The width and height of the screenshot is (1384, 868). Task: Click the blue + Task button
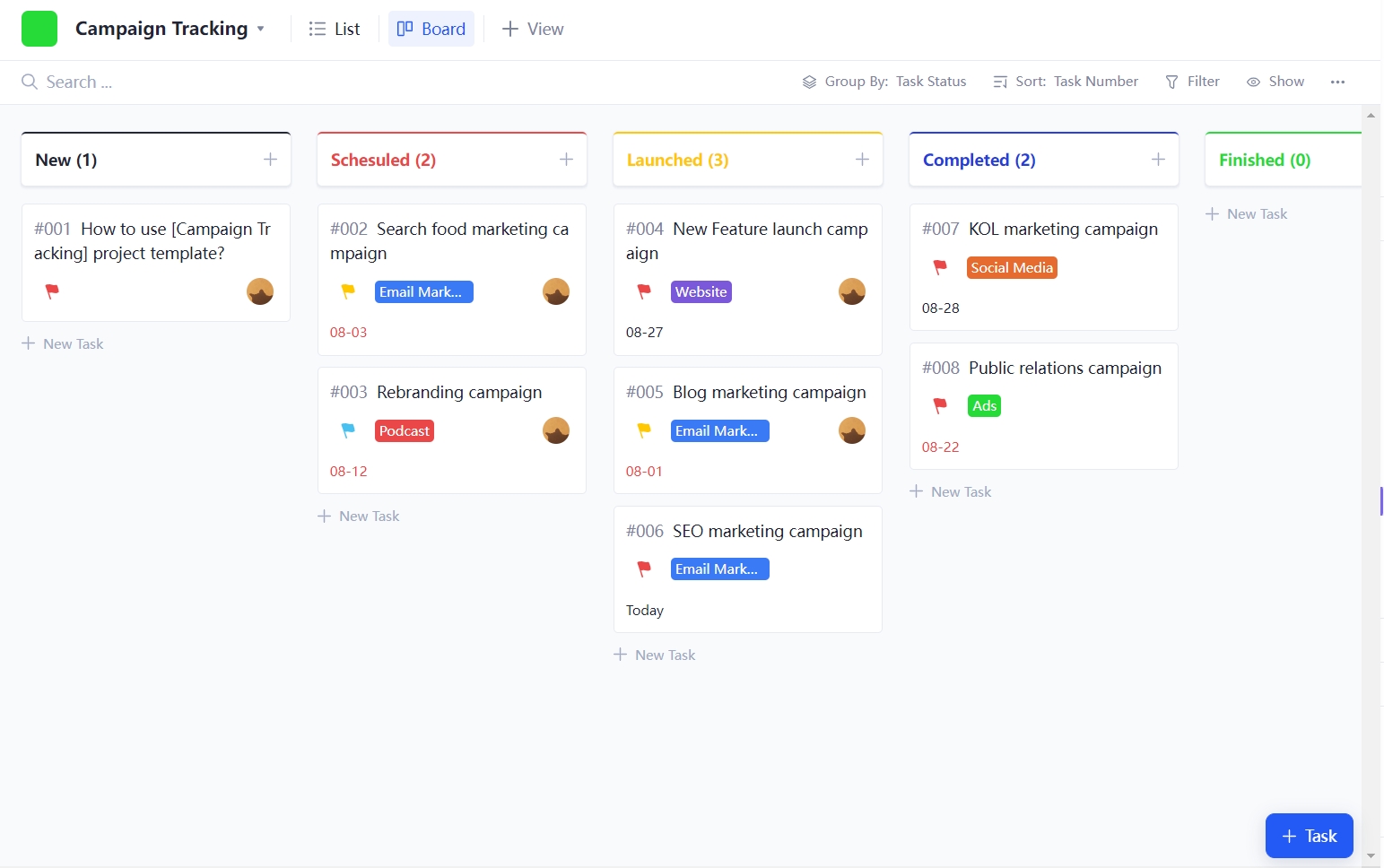pos(1309,835)
